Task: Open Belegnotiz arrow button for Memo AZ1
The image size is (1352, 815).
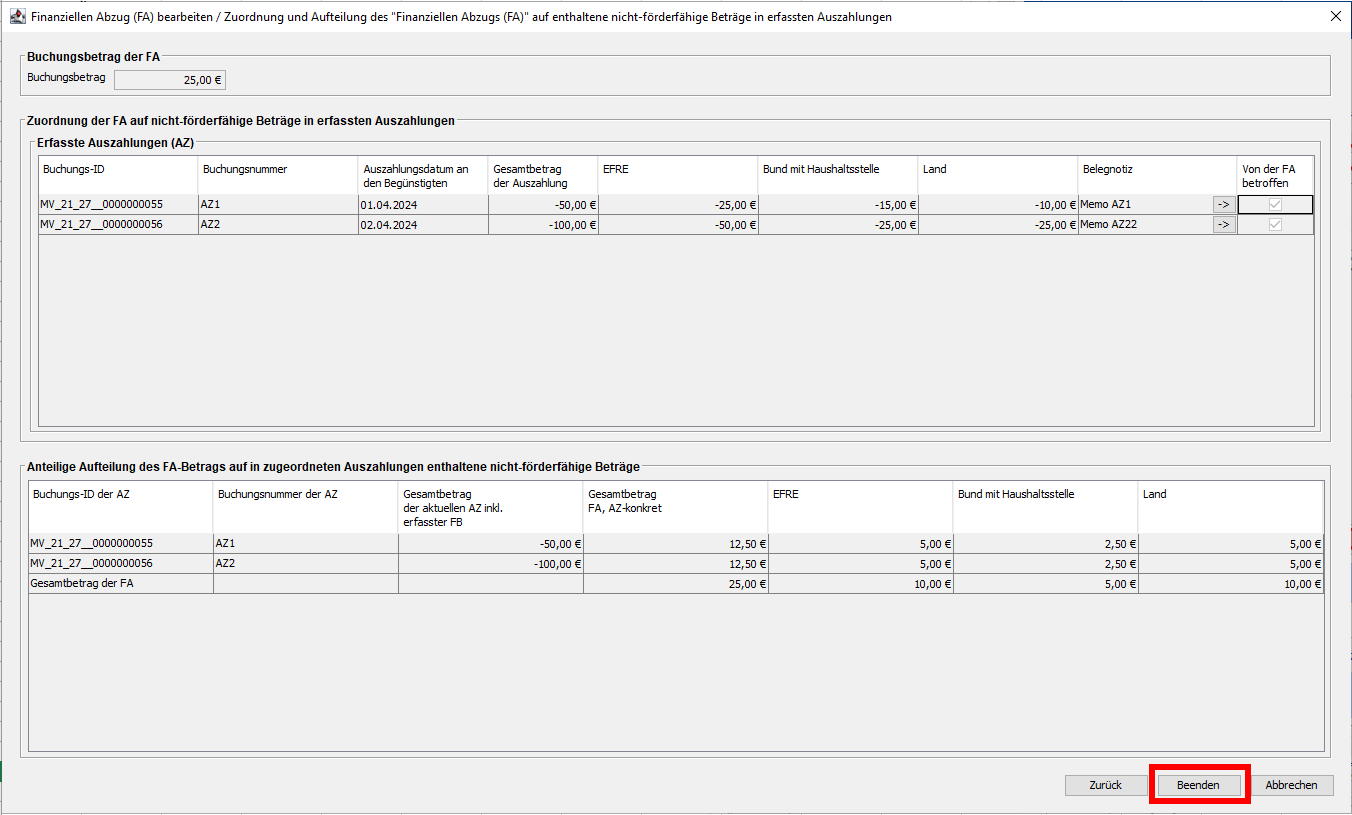Action: [1223, 204]
